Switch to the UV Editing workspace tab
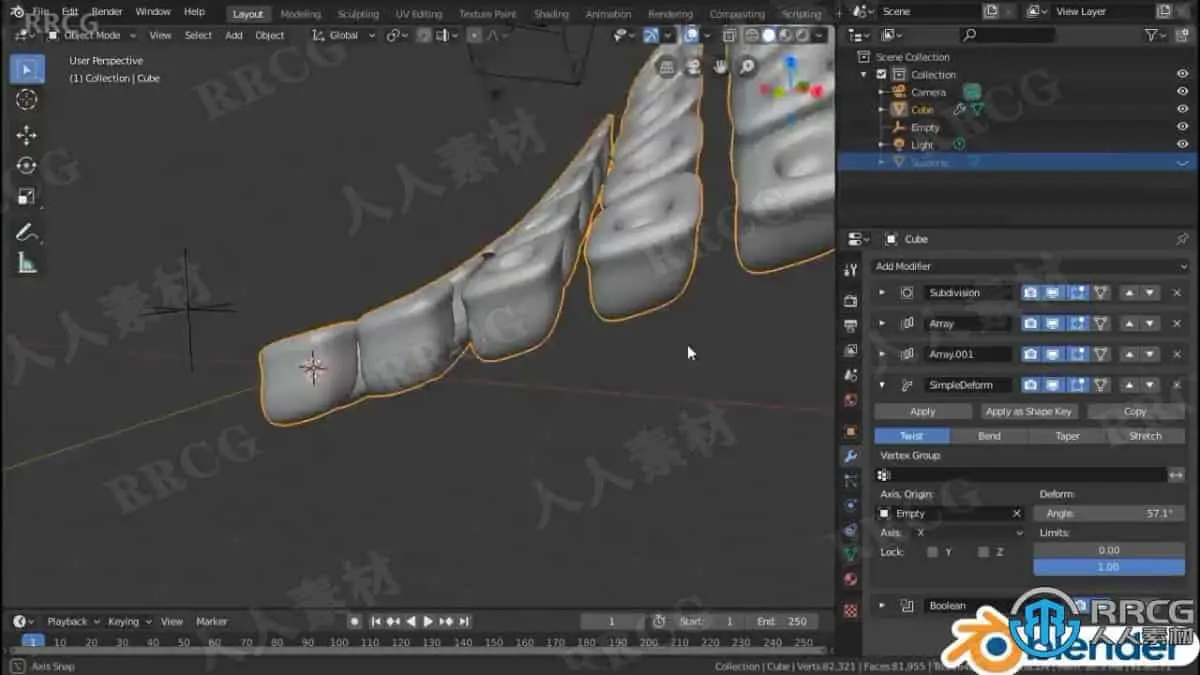 (x=419, y=14)
